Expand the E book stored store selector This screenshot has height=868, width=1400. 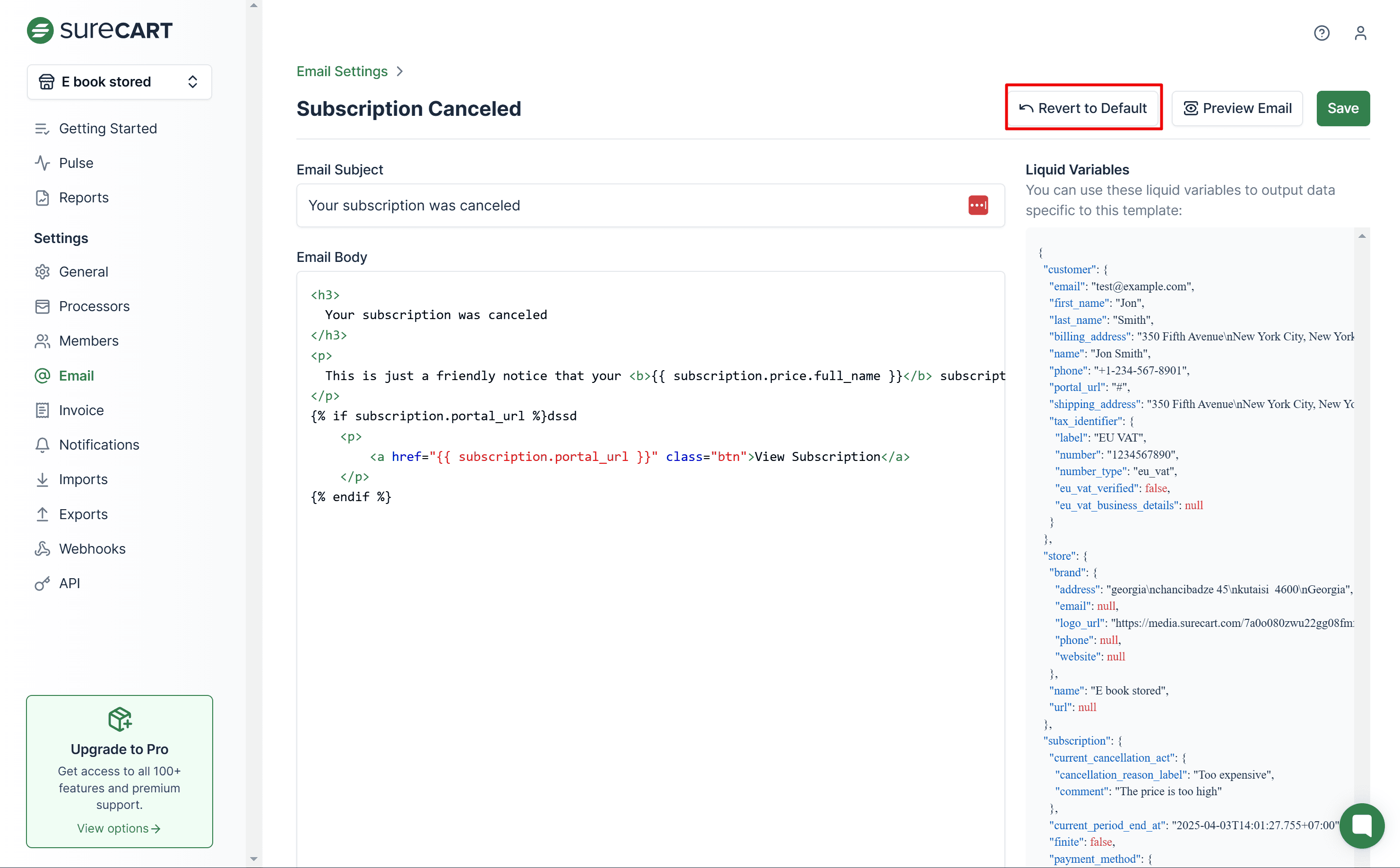(x=119, y=82)
